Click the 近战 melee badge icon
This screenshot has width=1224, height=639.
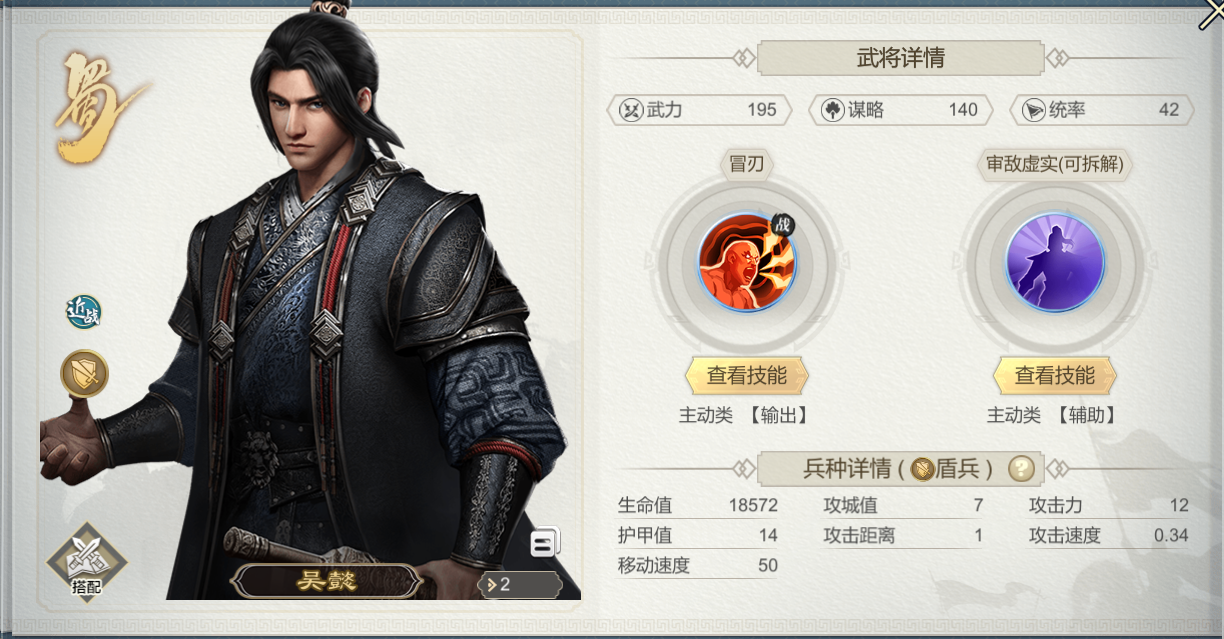pos(82,313)
